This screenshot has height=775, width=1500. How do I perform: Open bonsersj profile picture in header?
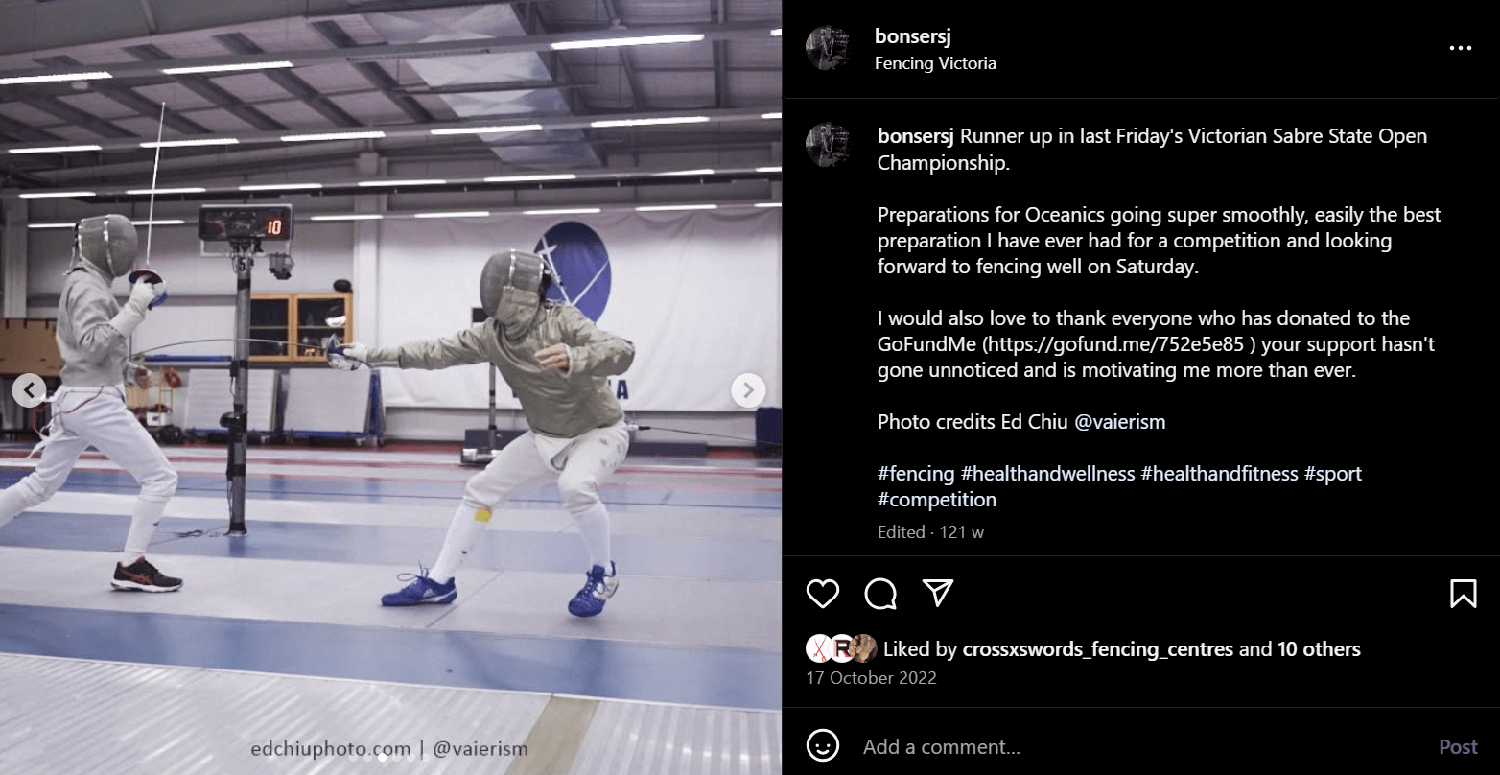(828, 48)
